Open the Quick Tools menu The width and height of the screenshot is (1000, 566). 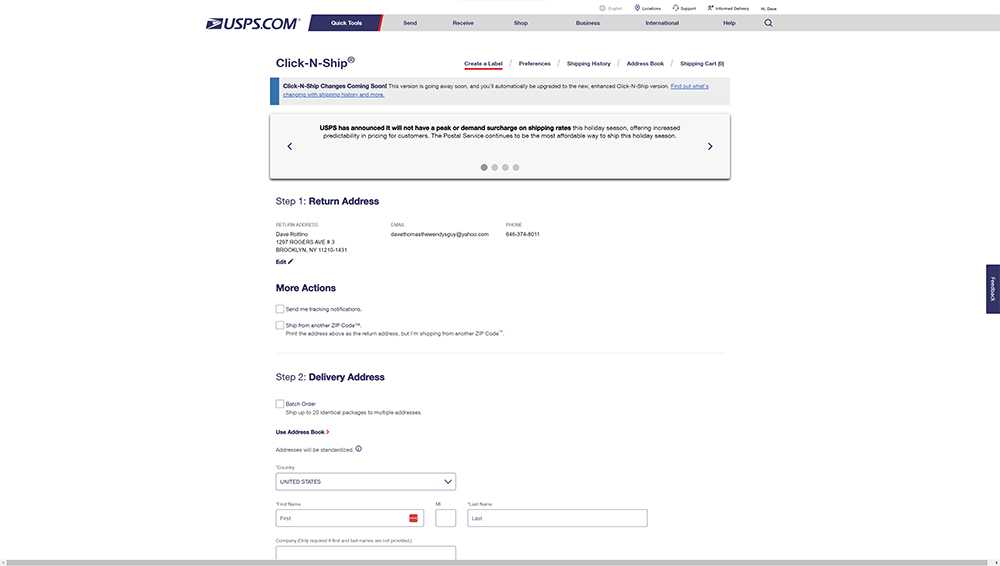coord(346,23)
